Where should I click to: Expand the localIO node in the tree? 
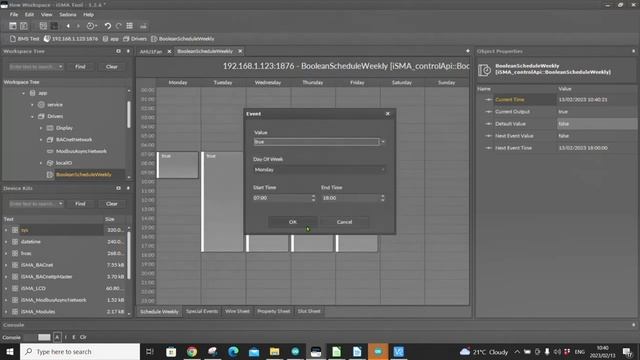(x=40, y=163)
